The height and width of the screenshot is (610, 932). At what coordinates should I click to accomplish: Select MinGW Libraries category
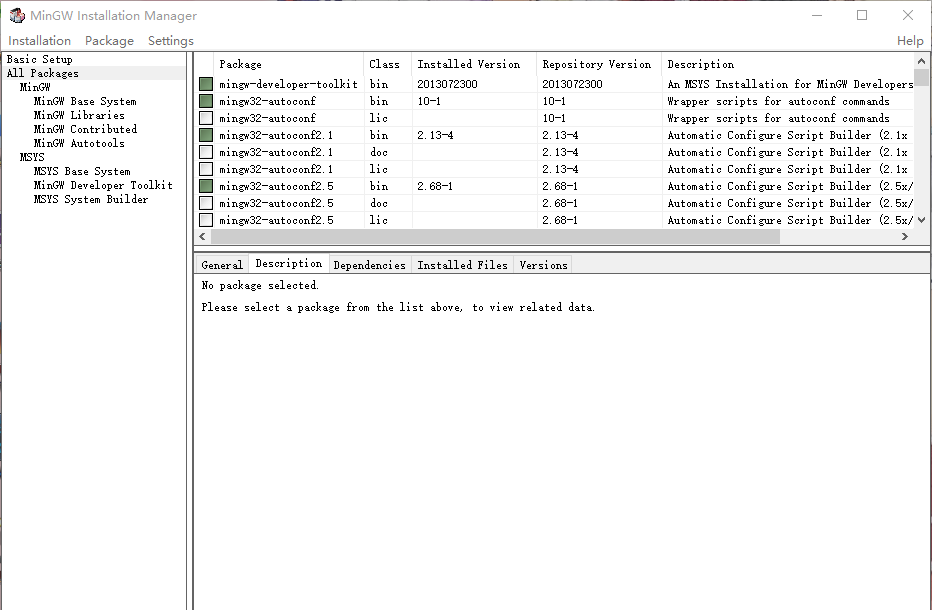[79, 115]
